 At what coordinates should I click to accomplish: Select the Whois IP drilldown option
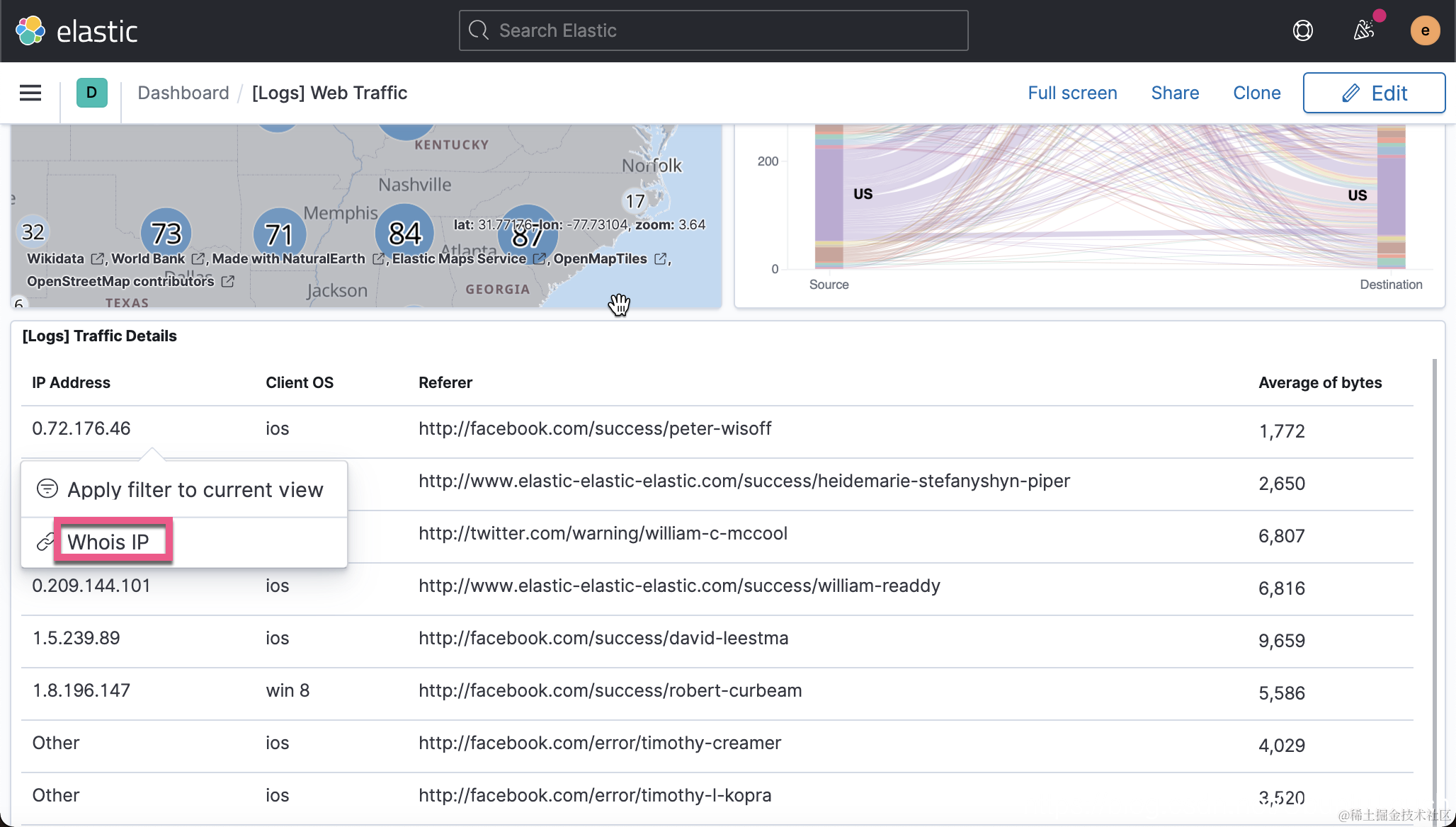click(108, 542)
